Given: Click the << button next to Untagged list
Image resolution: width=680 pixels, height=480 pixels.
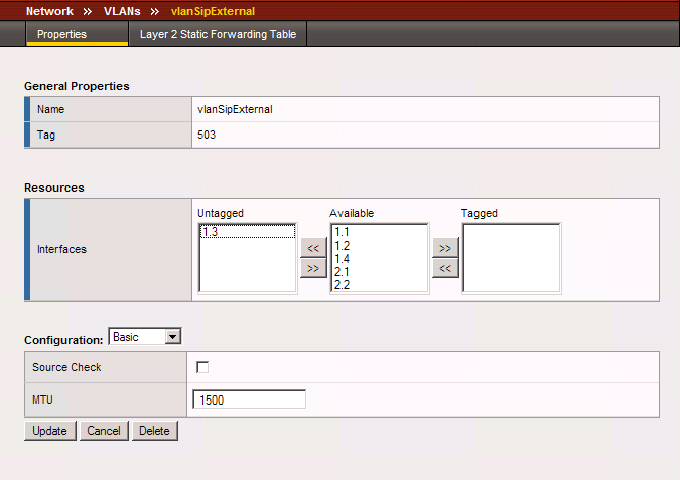Looking at the screenshot, I should click(x=313, y=248).
